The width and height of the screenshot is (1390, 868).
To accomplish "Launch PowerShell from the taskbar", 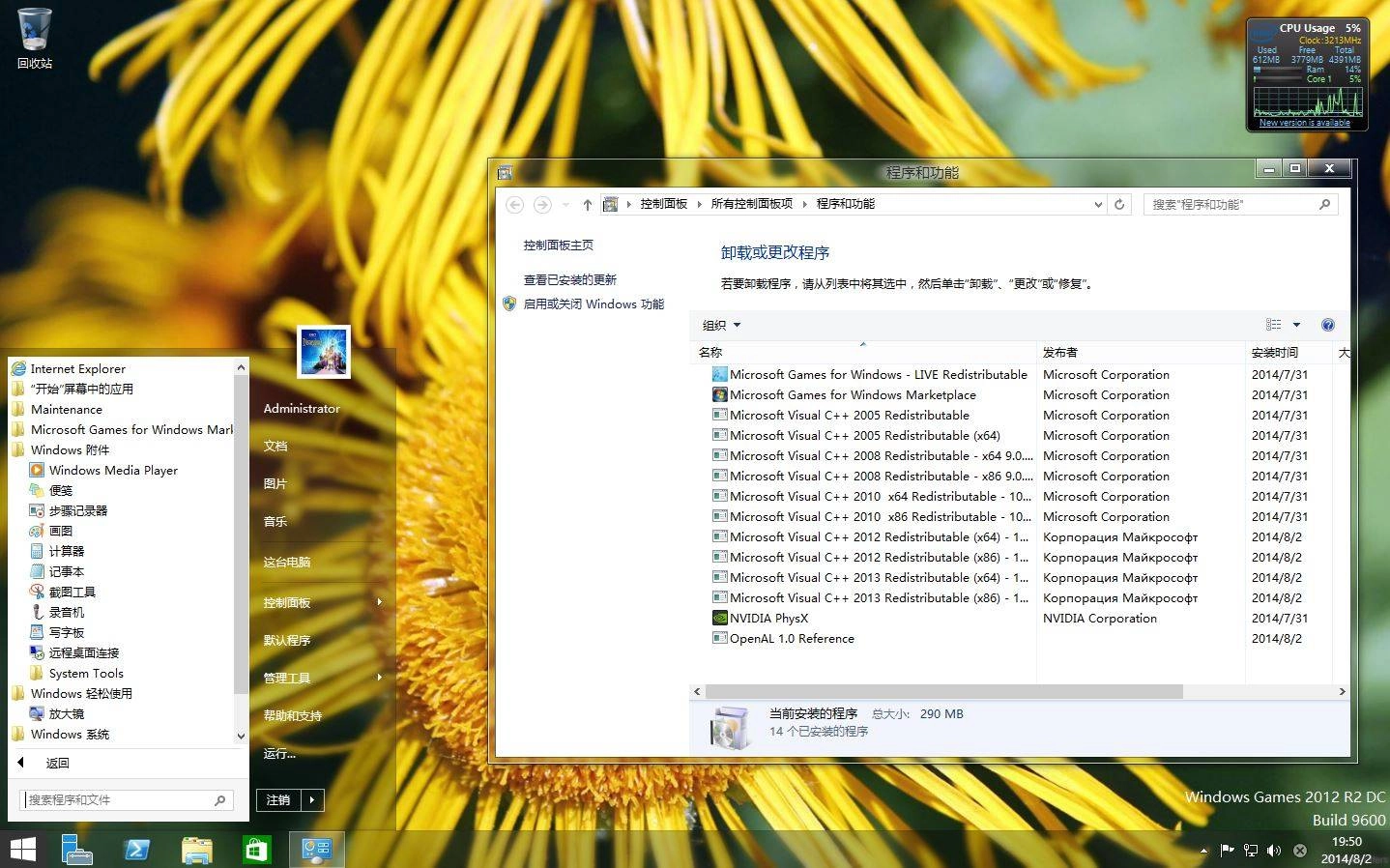I will 136,850.
